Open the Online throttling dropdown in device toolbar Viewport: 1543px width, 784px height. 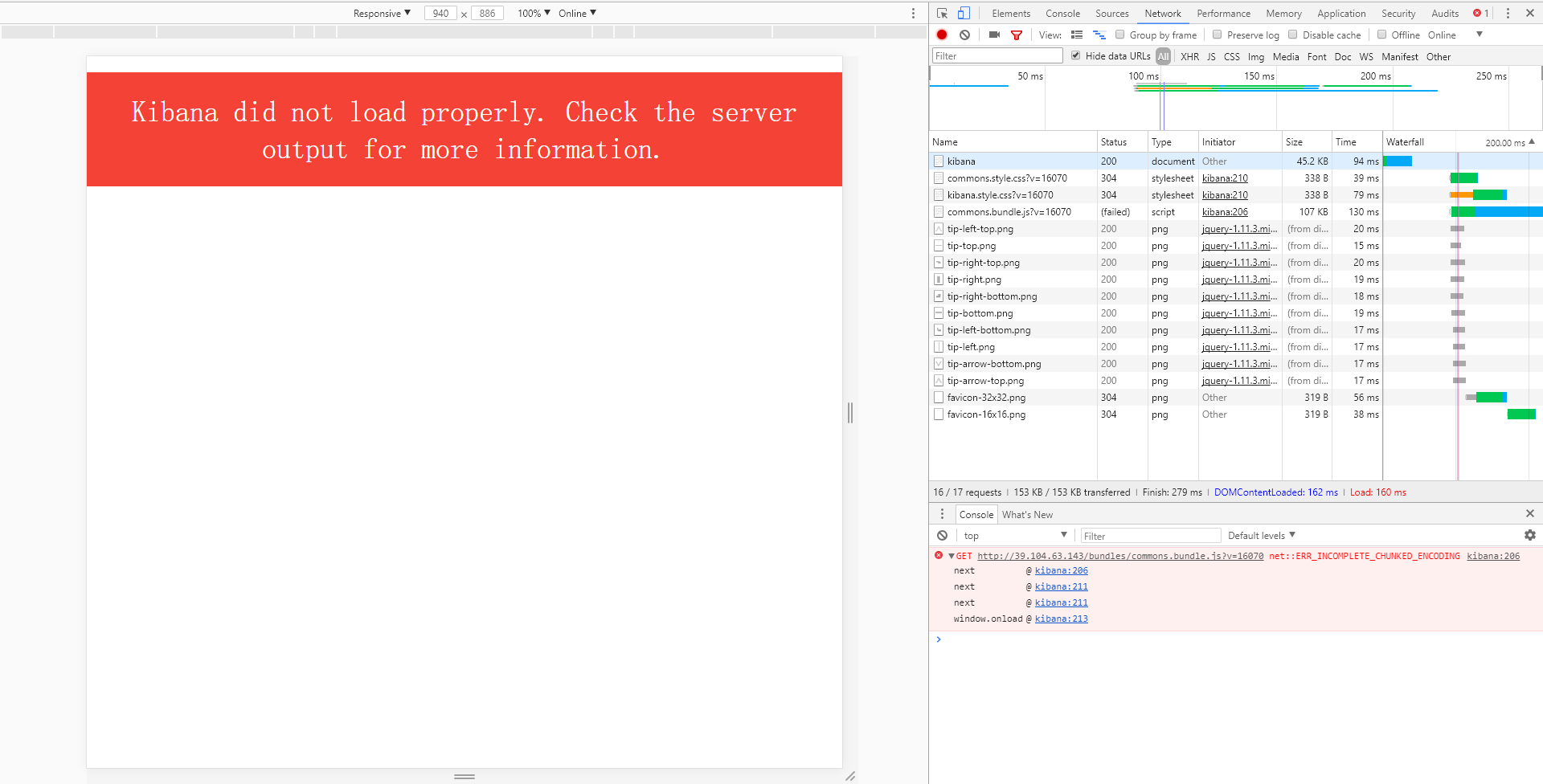(x=577, y=14)
